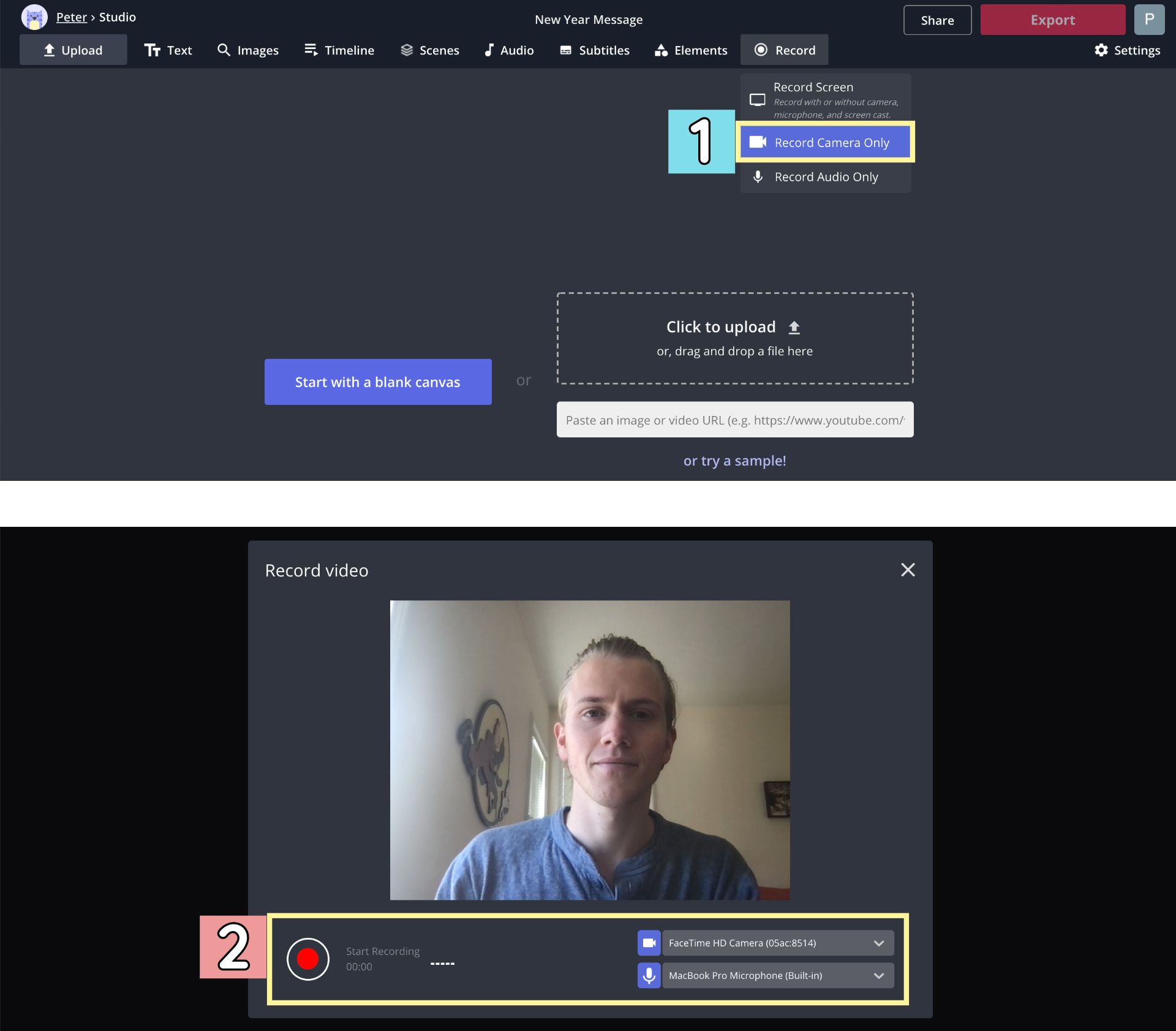This screenshot has width=1176, height=1031.
Task: Click Start Recording button
Action: 308,959
